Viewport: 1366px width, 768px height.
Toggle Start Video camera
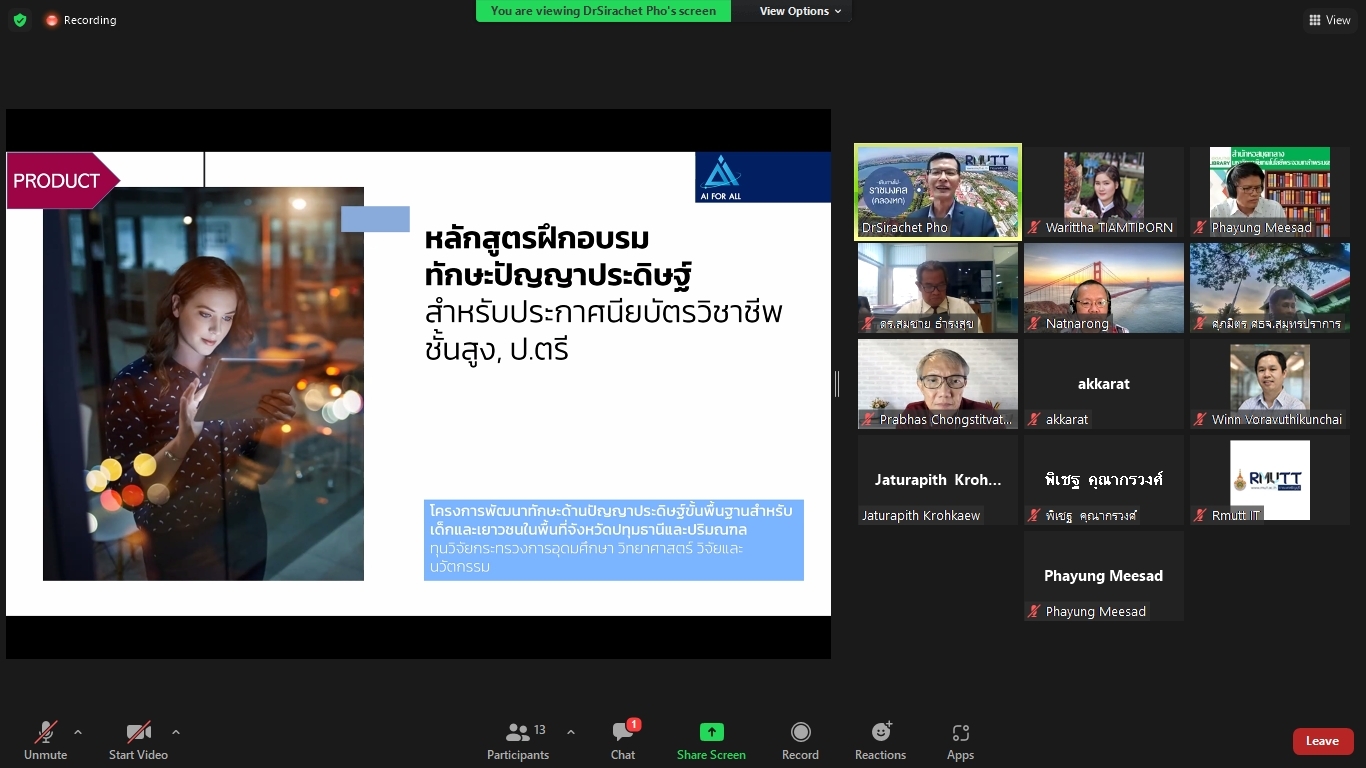tap(138, 733)
